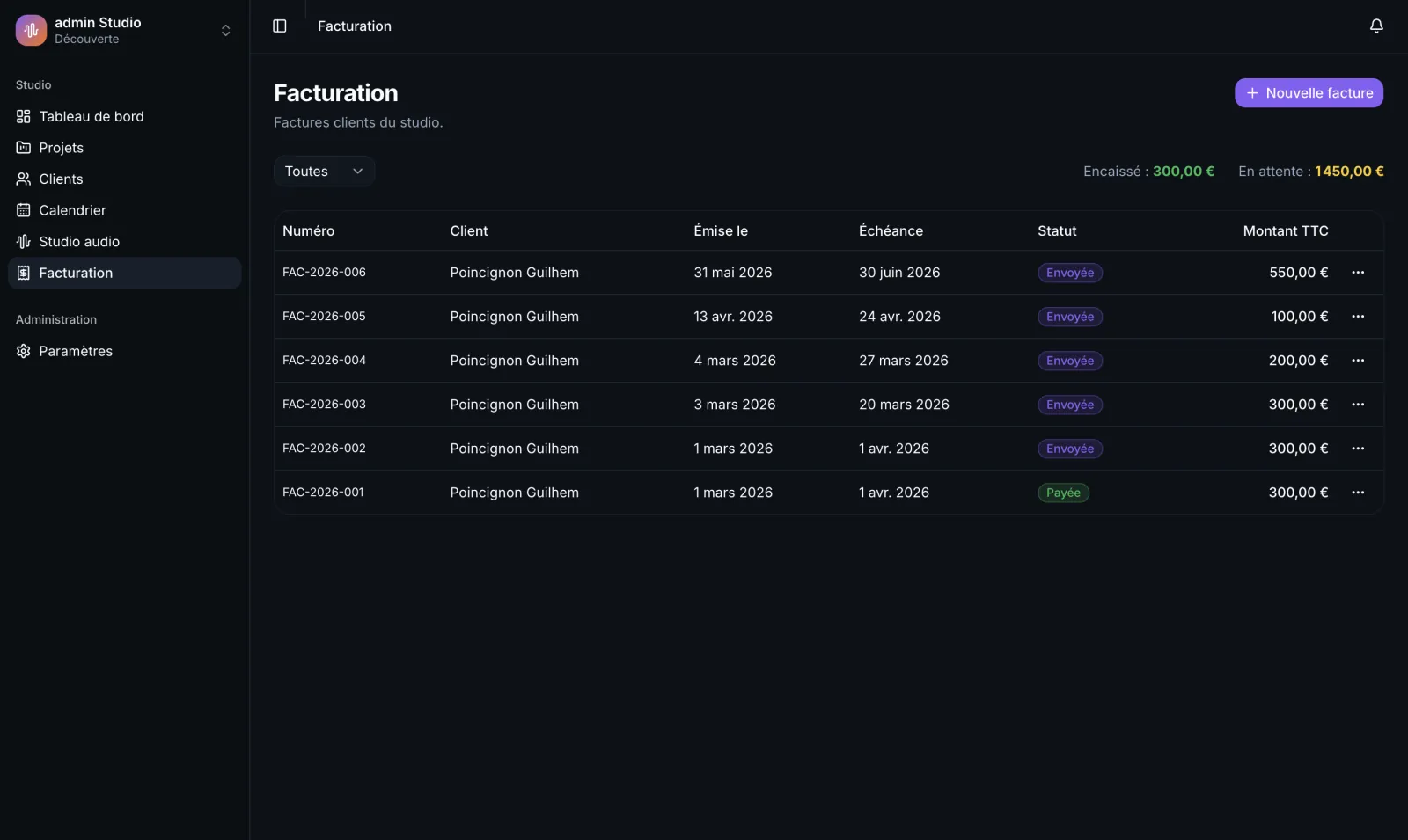Click the Tableau de bord icon
Screen dimensions: 1408x840
pos(24,116)
